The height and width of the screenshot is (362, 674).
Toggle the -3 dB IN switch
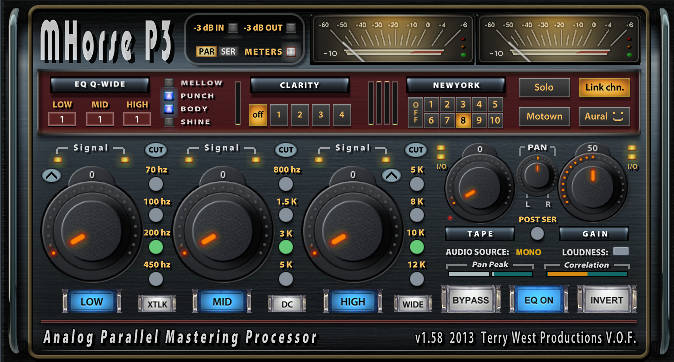coord(233,28)
